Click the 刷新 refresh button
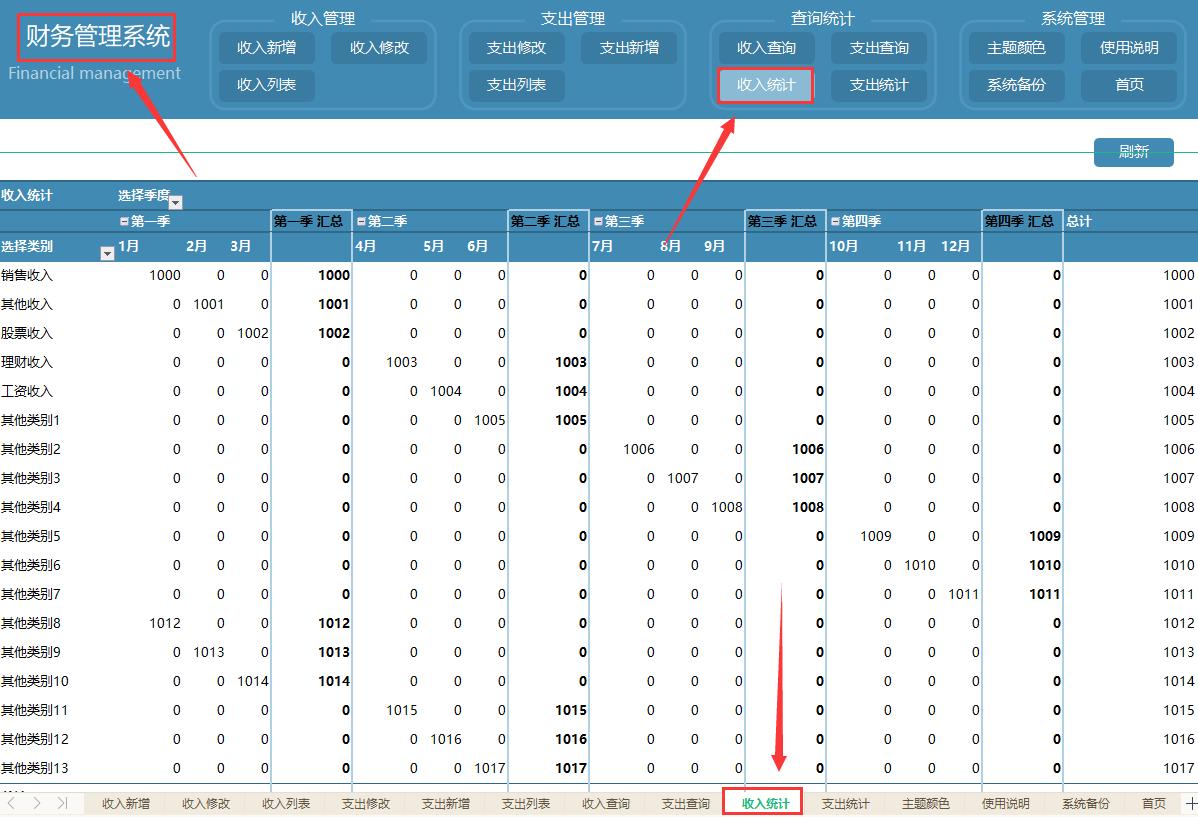This screenshot has width=1198, height=817. 1134,152
